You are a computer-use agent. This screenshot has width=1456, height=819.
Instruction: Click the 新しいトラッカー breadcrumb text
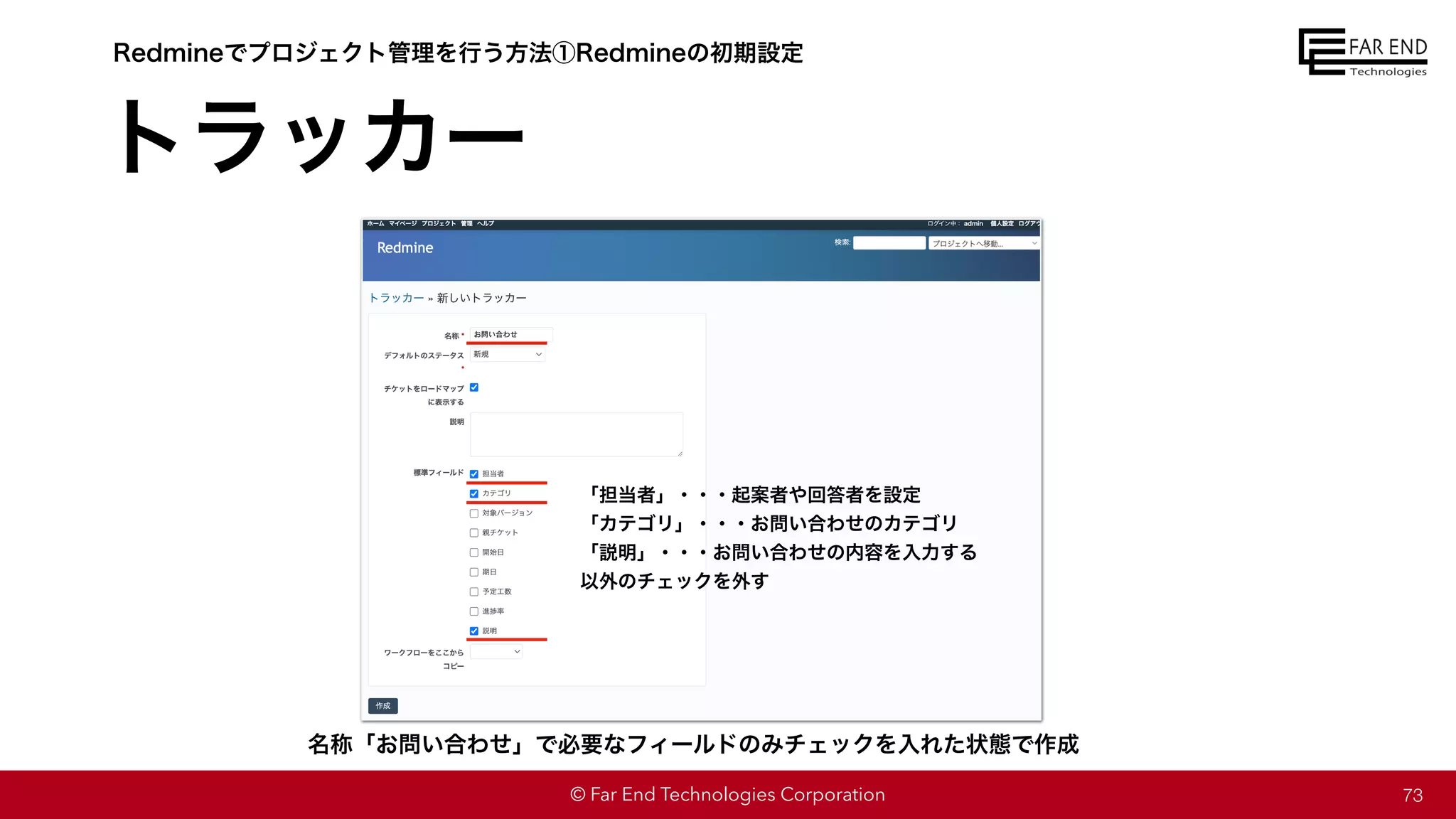(x=481, y=298)
